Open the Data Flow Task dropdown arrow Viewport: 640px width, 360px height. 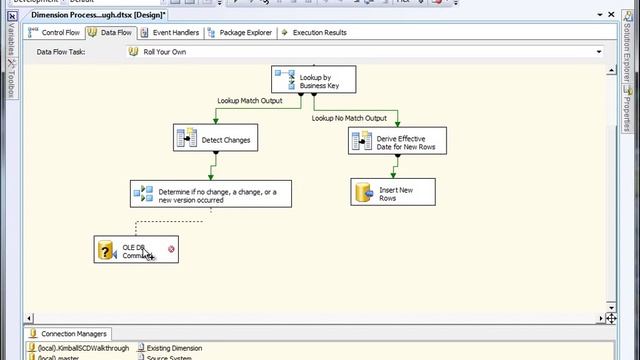pos(599,52)
